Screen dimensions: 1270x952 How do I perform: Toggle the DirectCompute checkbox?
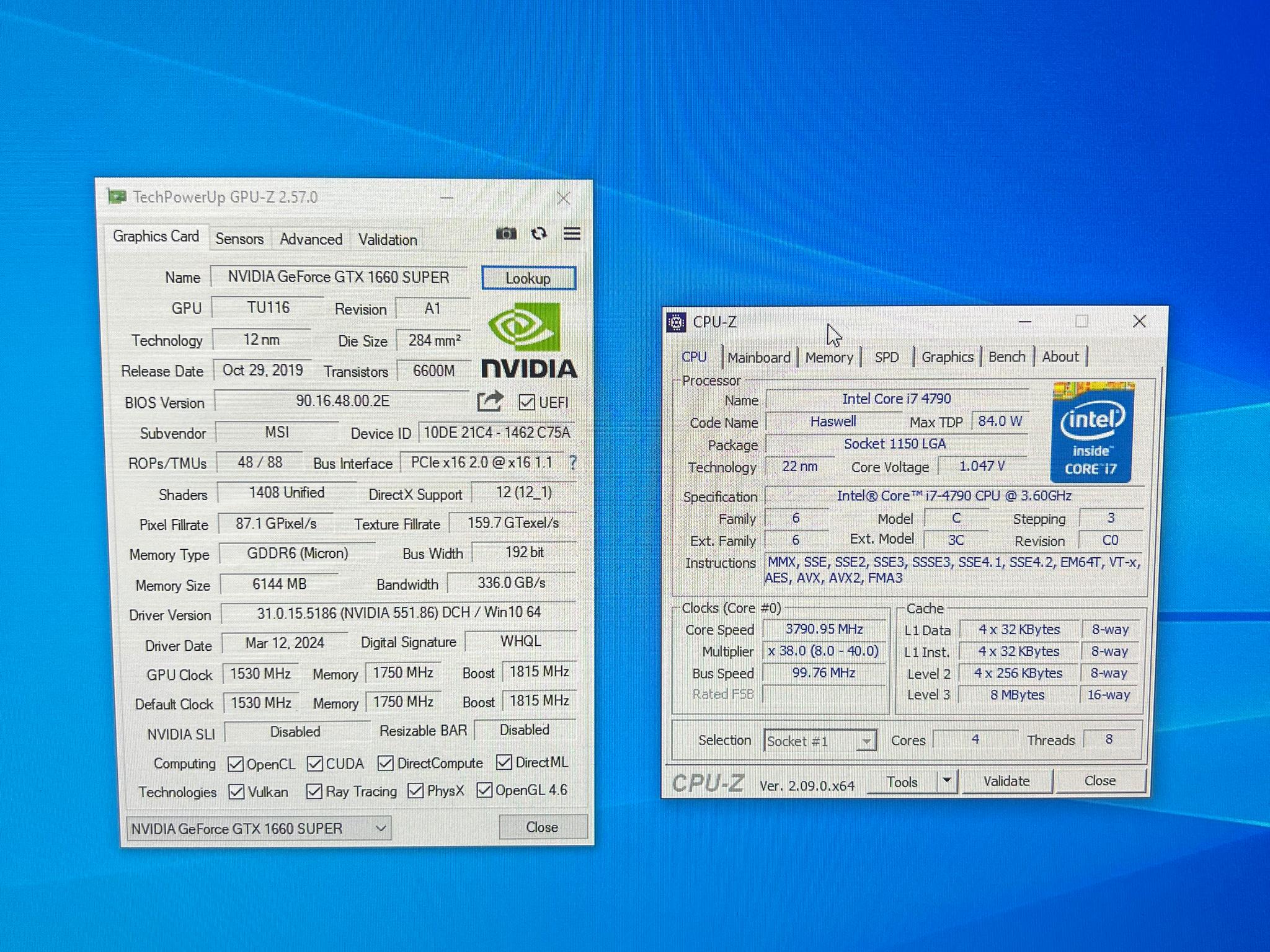[385, 763]
